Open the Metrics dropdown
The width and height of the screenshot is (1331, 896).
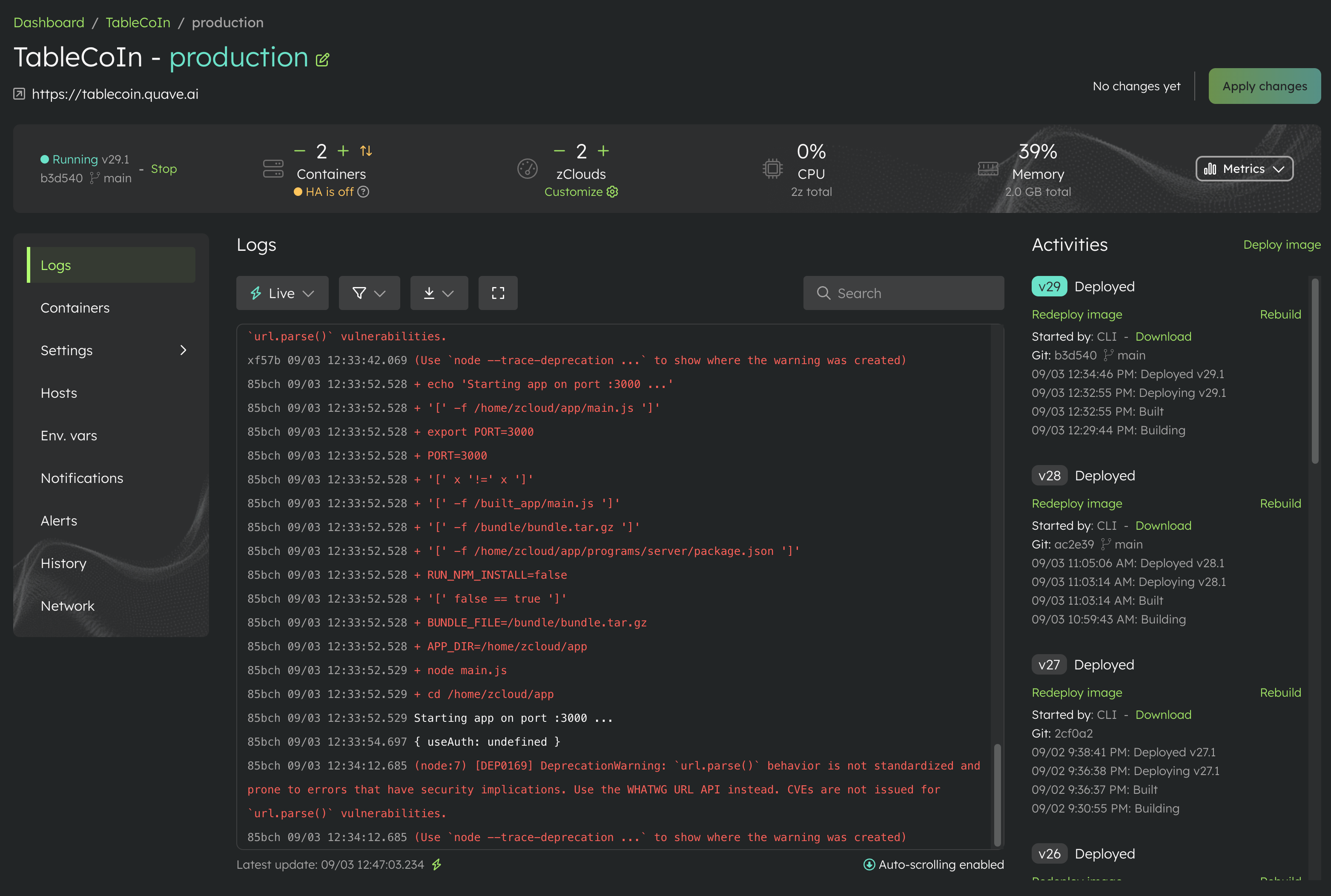pyautogui.click(x=1244, y=169)
